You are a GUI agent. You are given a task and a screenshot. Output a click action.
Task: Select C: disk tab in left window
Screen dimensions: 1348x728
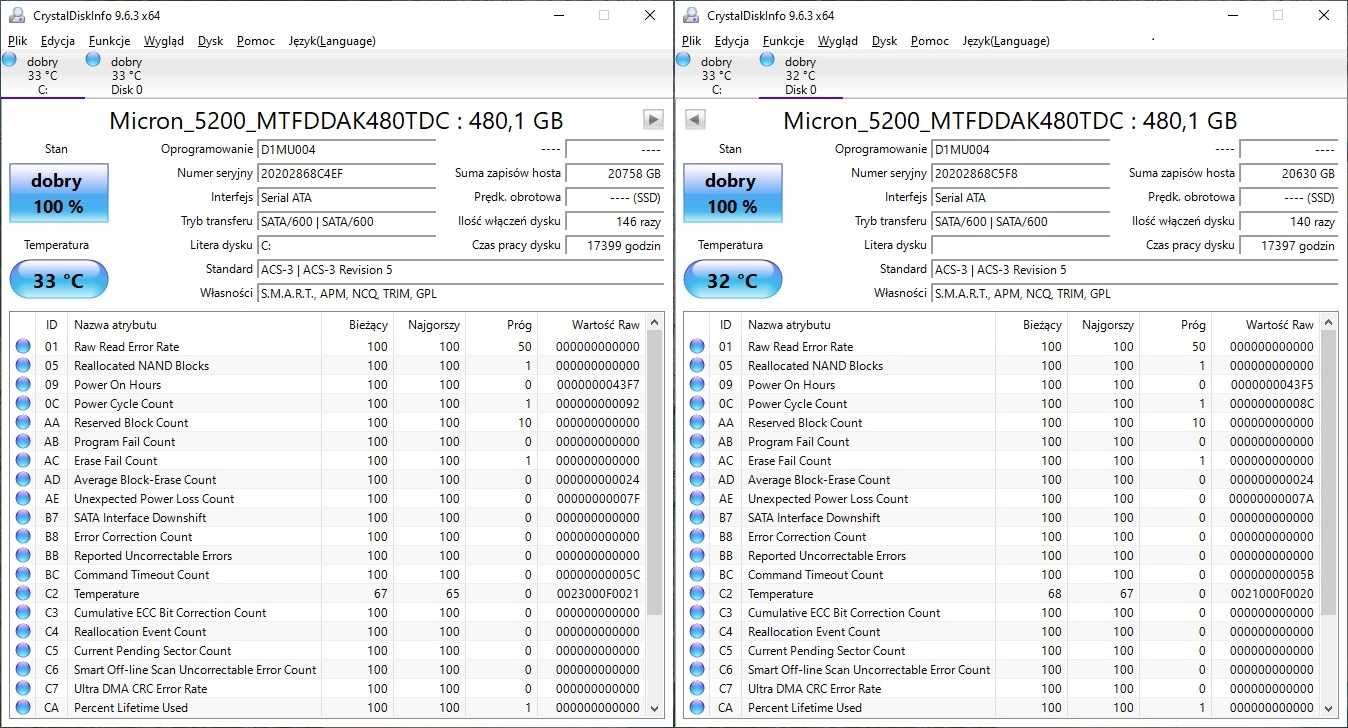42,75
